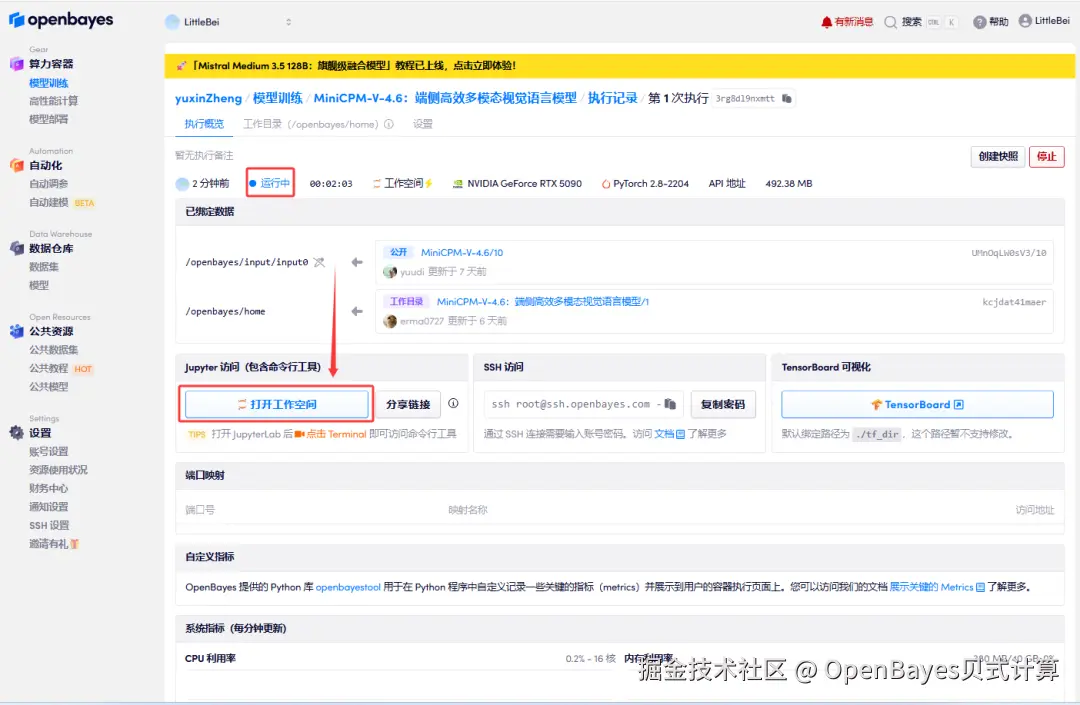Select 模型训练 in the sidebar
Screen dimensions: 1080x705
pos(48,83)
